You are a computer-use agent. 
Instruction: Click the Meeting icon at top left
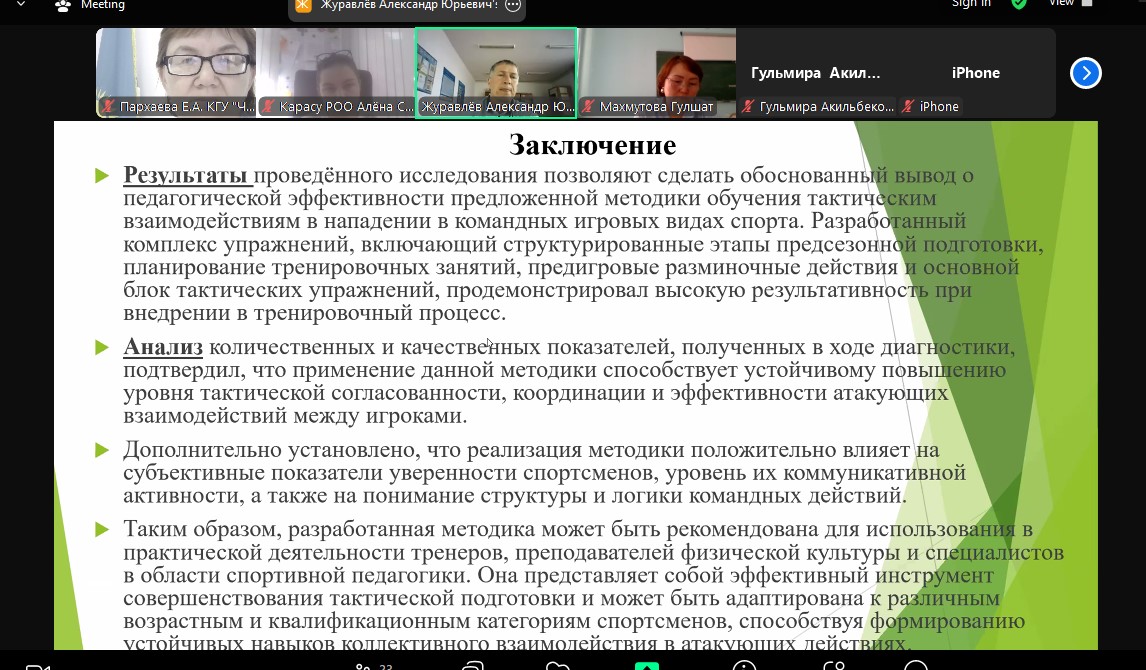pyautogui.click(x=64, y=5)
